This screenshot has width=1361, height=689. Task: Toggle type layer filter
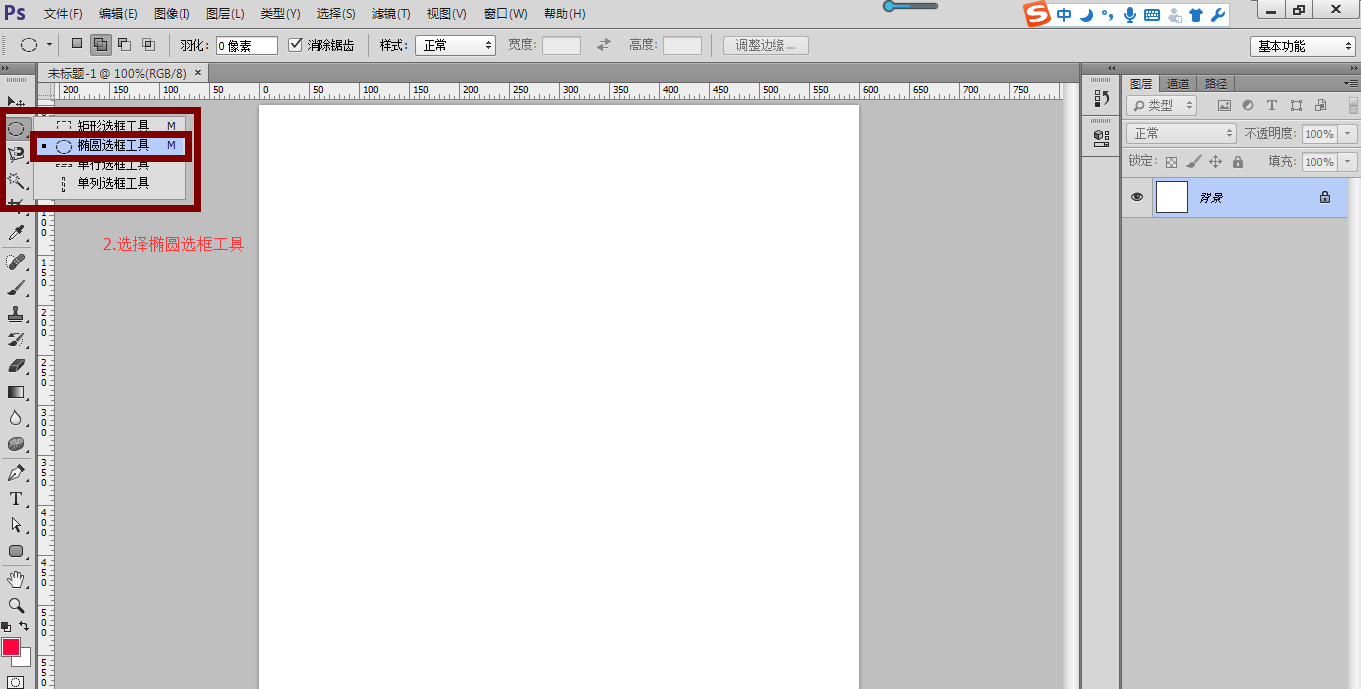(x=1272, y=105)
